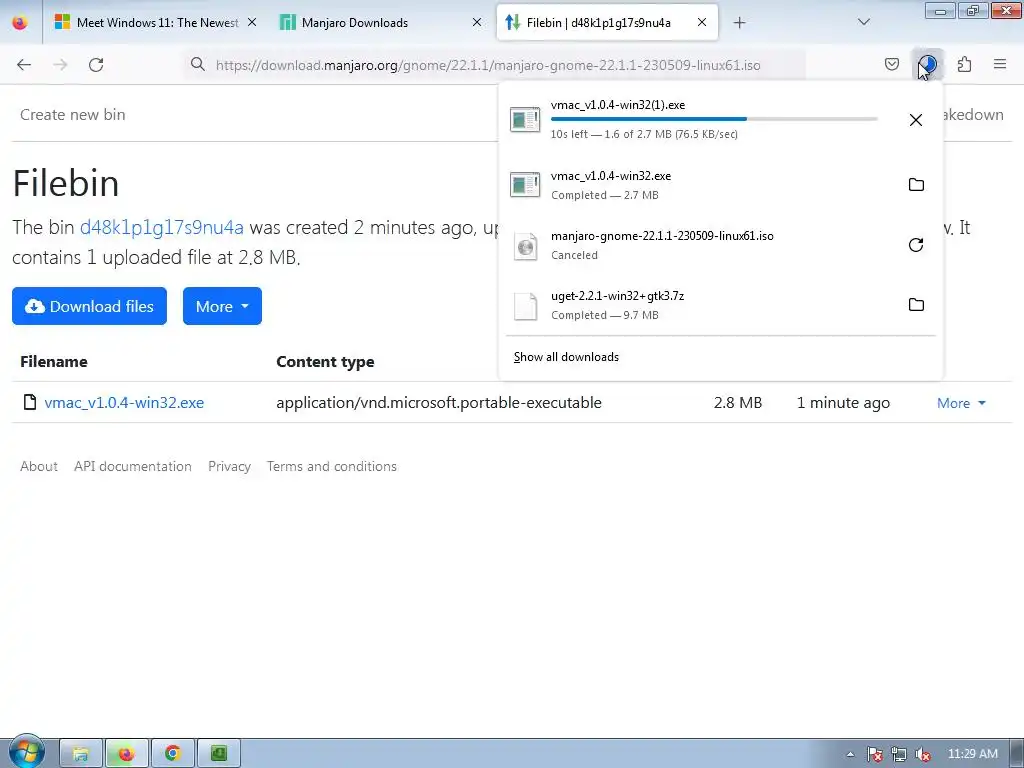Close the Manjaro Downloads tab
The height and width of the screenshot is (768, 1024).
pos(477,22)
